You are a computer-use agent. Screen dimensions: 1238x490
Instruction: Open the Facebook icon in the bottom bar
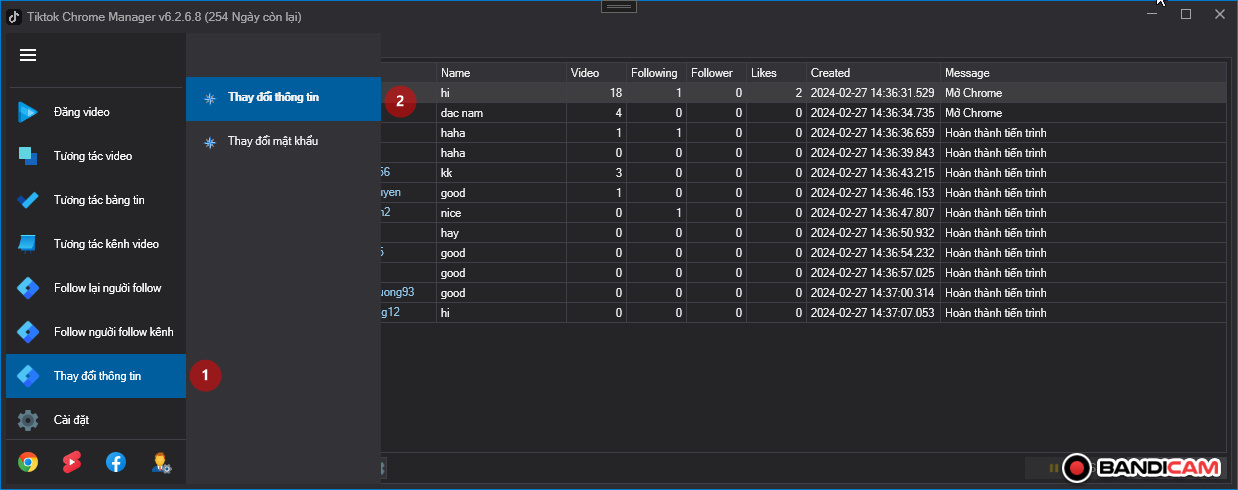(116, 462)
